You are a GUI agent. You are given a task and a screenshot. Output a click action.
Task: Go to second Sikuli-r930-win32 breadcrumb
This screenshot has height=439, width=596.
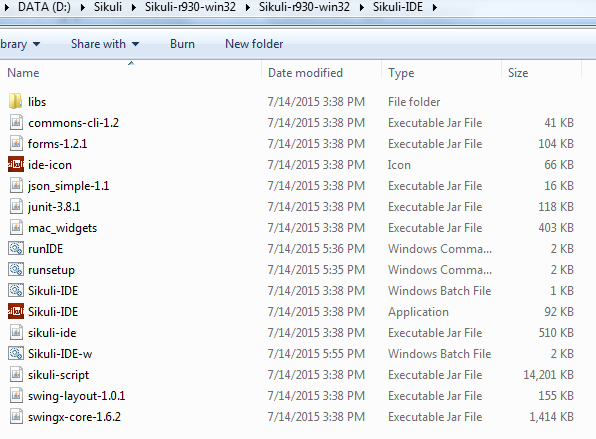coord(304,7)
